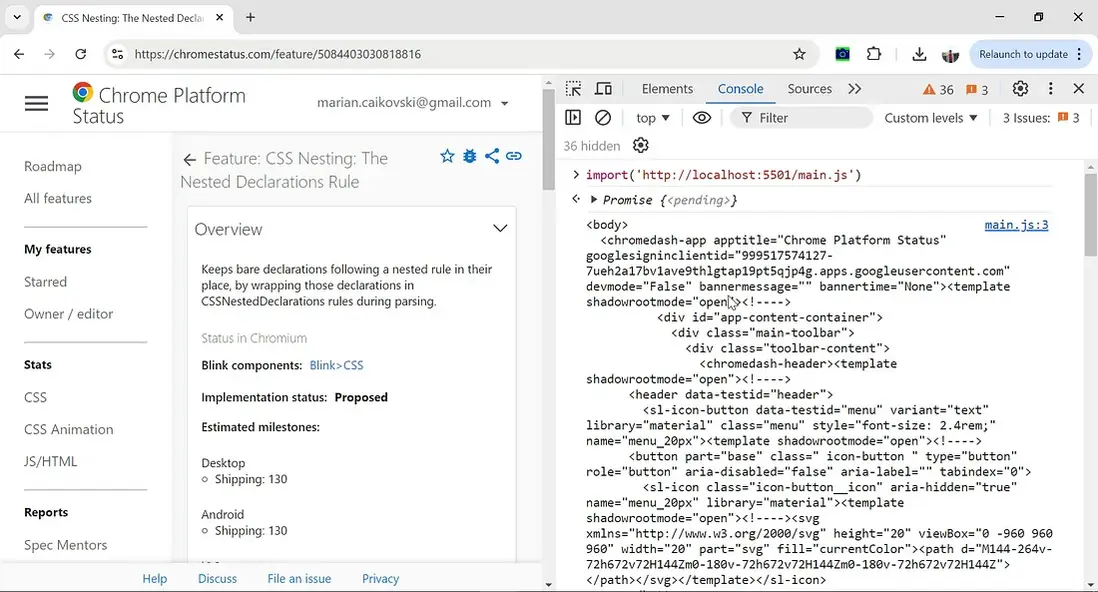Open Starred features
This screenshot has height=592, width=1098.
tap(46, 282)
